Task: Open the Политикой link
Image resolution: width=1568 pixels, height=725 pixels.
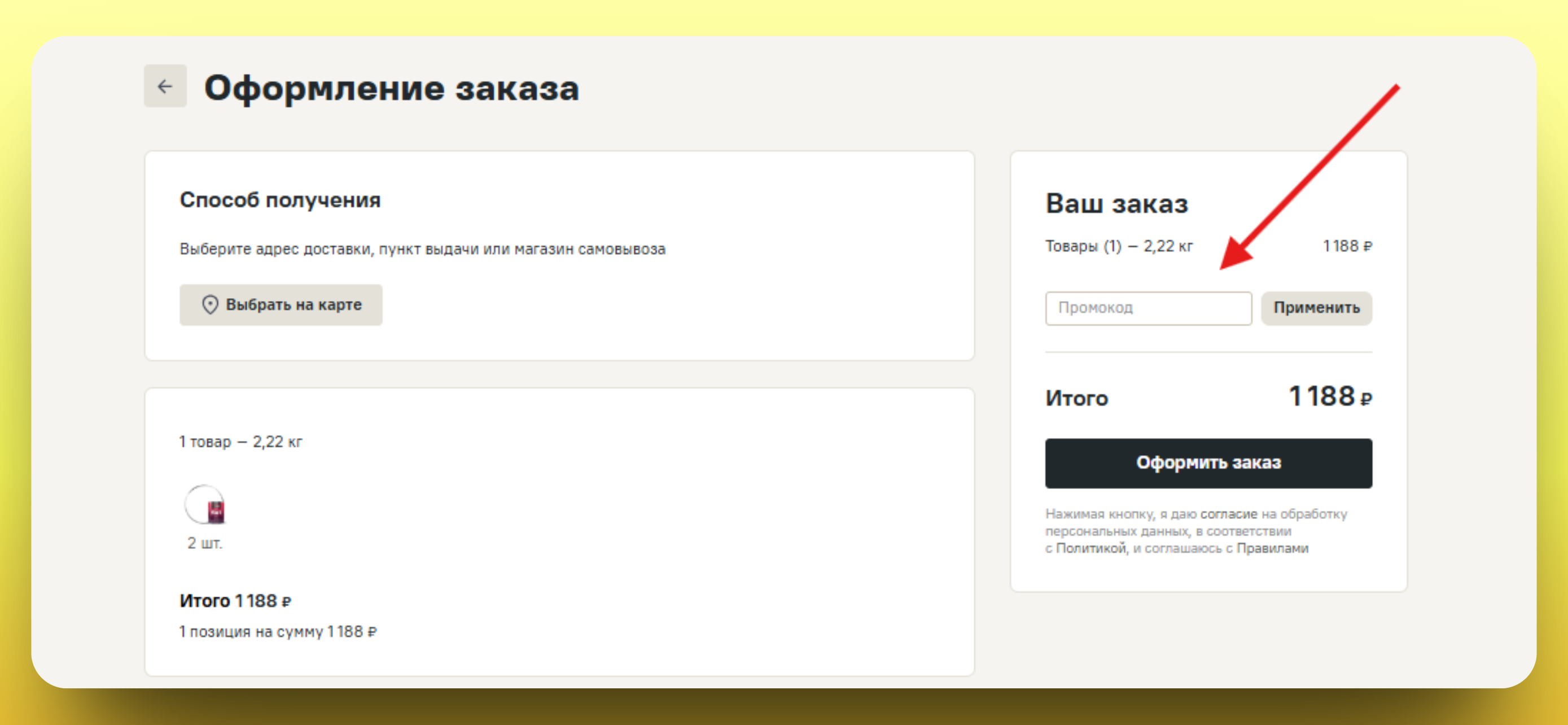Action: (x=1091, y=548)
